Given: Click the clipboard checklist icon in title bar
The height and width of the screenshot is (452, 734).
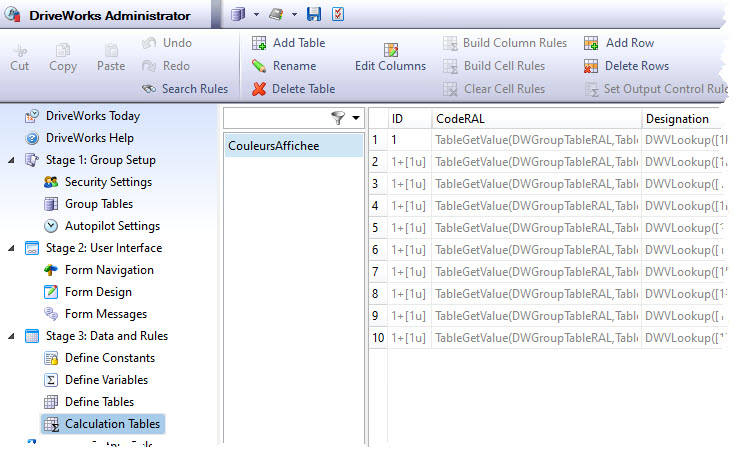Looking at the screenshot, I should click(338, 15).
